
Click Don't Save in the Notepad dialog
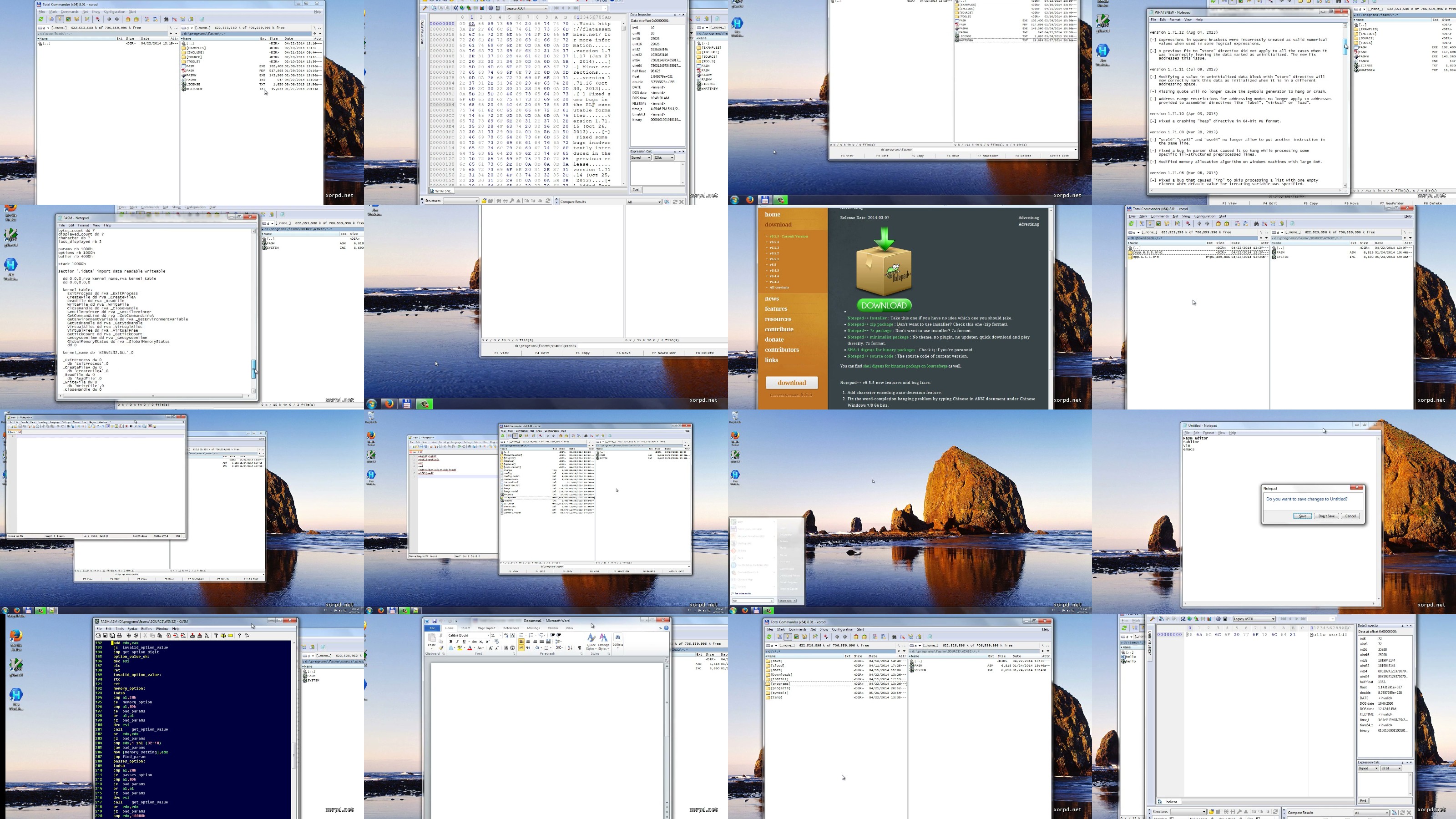click(x=1326, y=516)
